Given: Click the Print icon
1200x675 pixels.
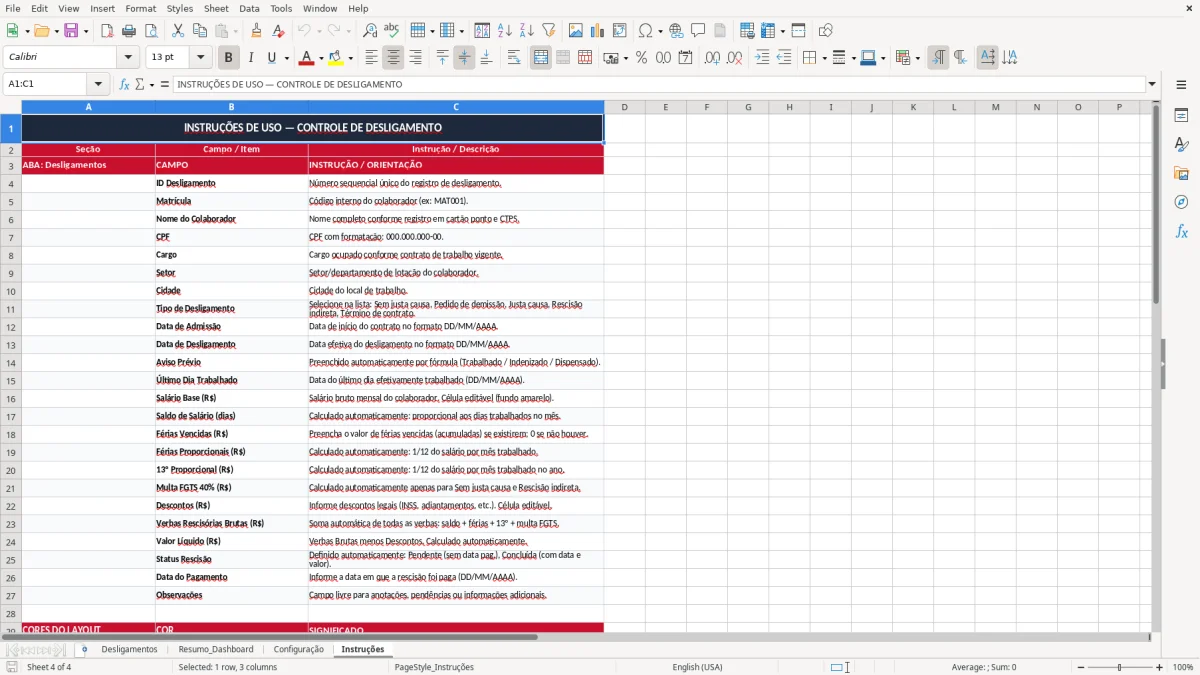Looking at the screenshot, I should (129, 31).
